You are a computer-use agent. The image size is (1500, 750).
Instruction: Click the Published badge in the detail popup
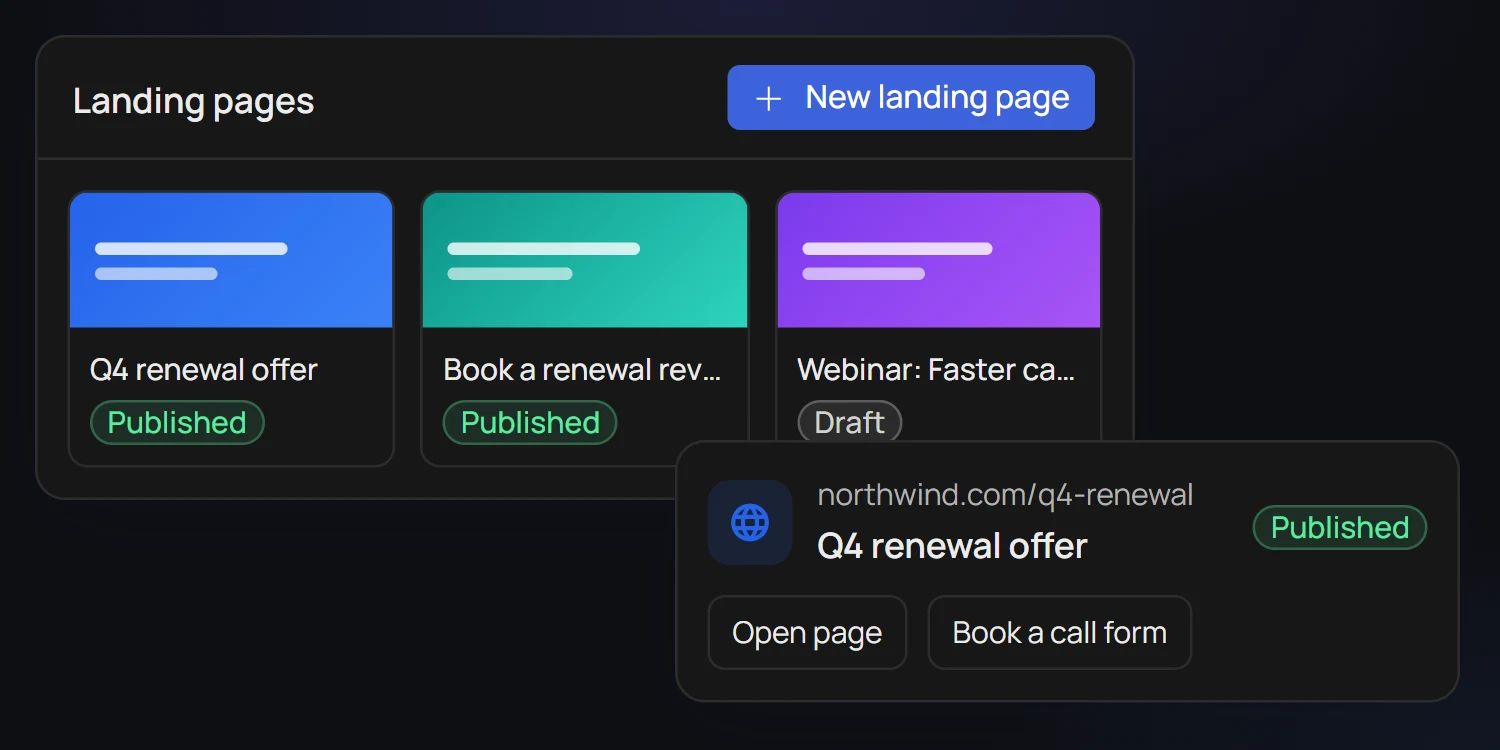click(1340, 527)
